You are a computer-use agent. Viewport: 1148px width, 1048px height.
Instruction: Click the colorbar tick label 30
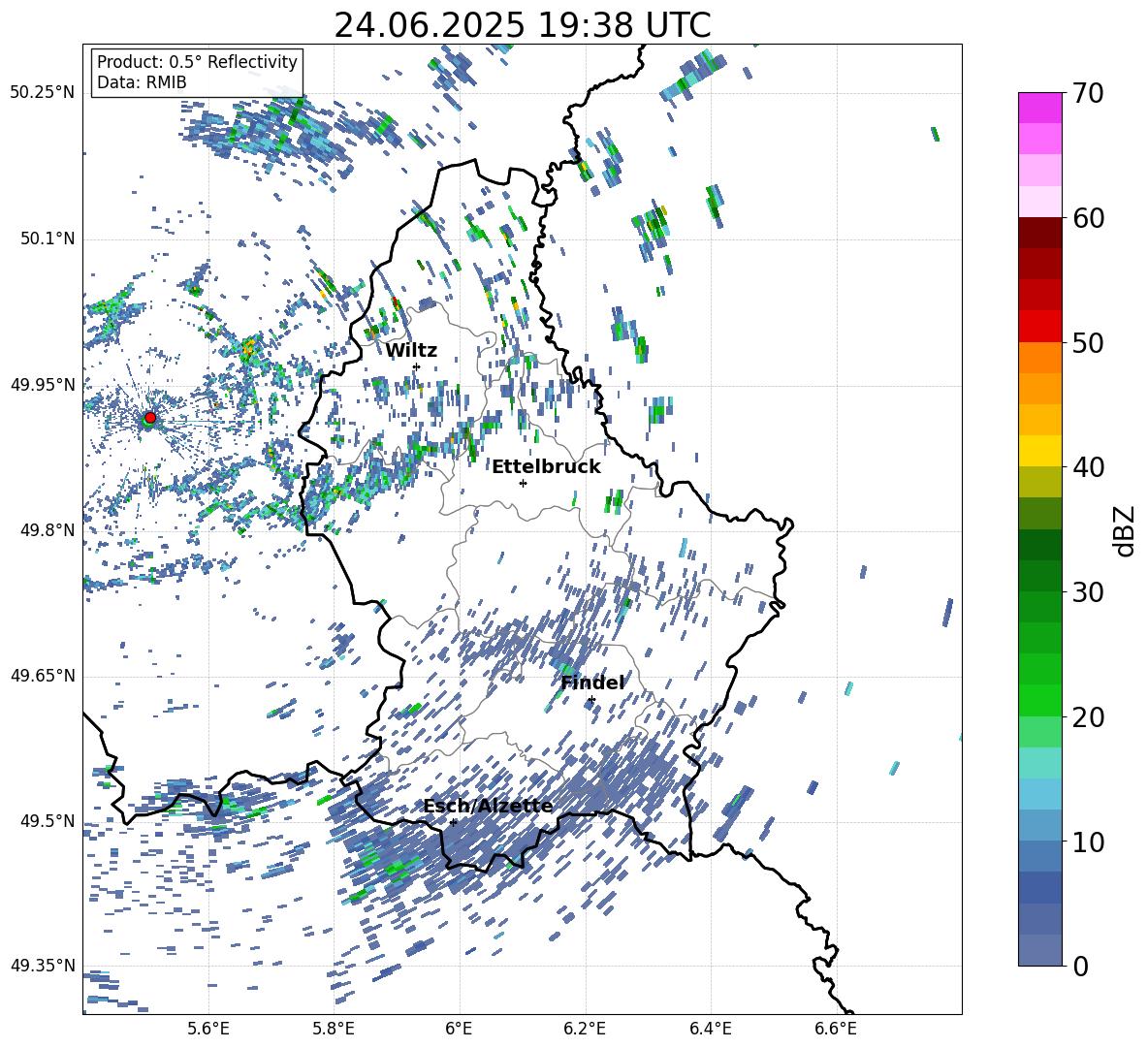coord(1087,592)
